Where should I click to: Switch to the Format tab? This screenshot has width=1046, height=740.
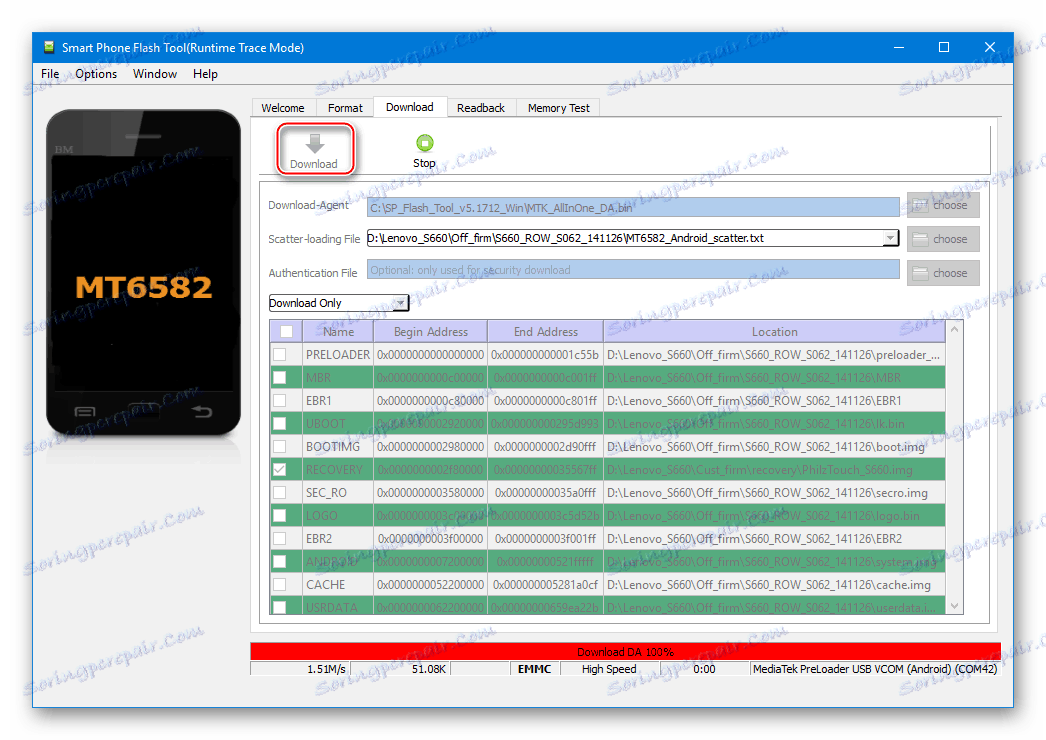click(x=345, y=107)
